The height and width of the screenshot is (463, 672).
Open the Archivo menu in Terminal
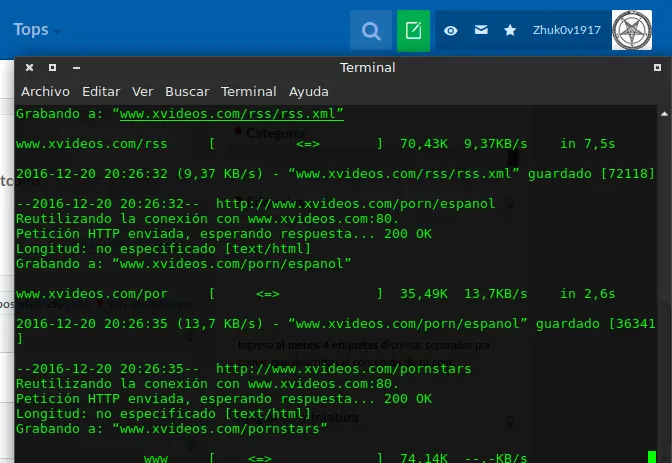(x=45, y=91)
